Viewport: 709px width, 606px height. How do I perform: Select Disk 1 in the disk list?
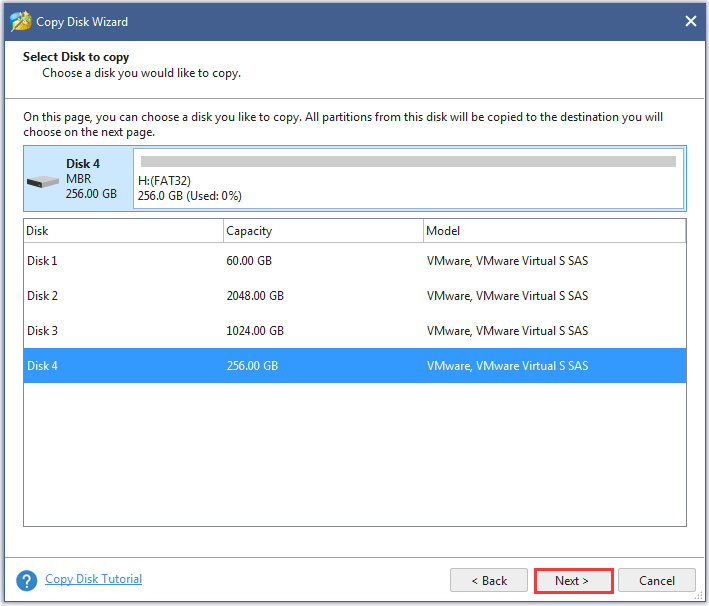click(43, 261)
